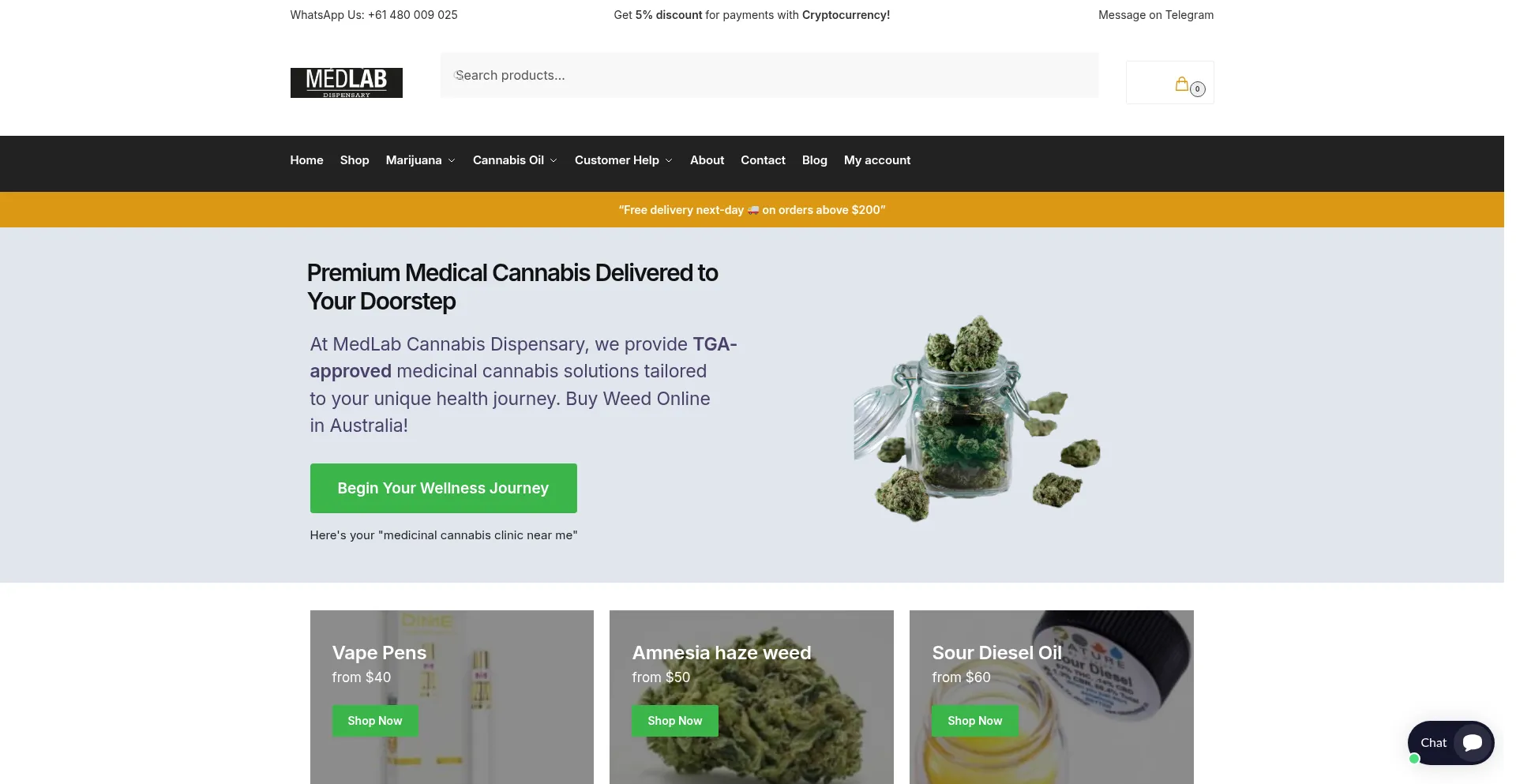The height and width of the screenshot is (784, 1516).
Task: Click the MedLab Dispensary logo
Action: 346,83
